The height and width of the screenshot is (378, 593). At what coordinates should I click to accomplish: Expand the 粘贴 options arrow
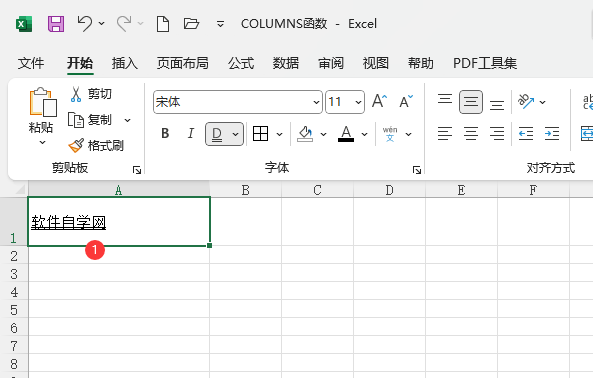42,143
